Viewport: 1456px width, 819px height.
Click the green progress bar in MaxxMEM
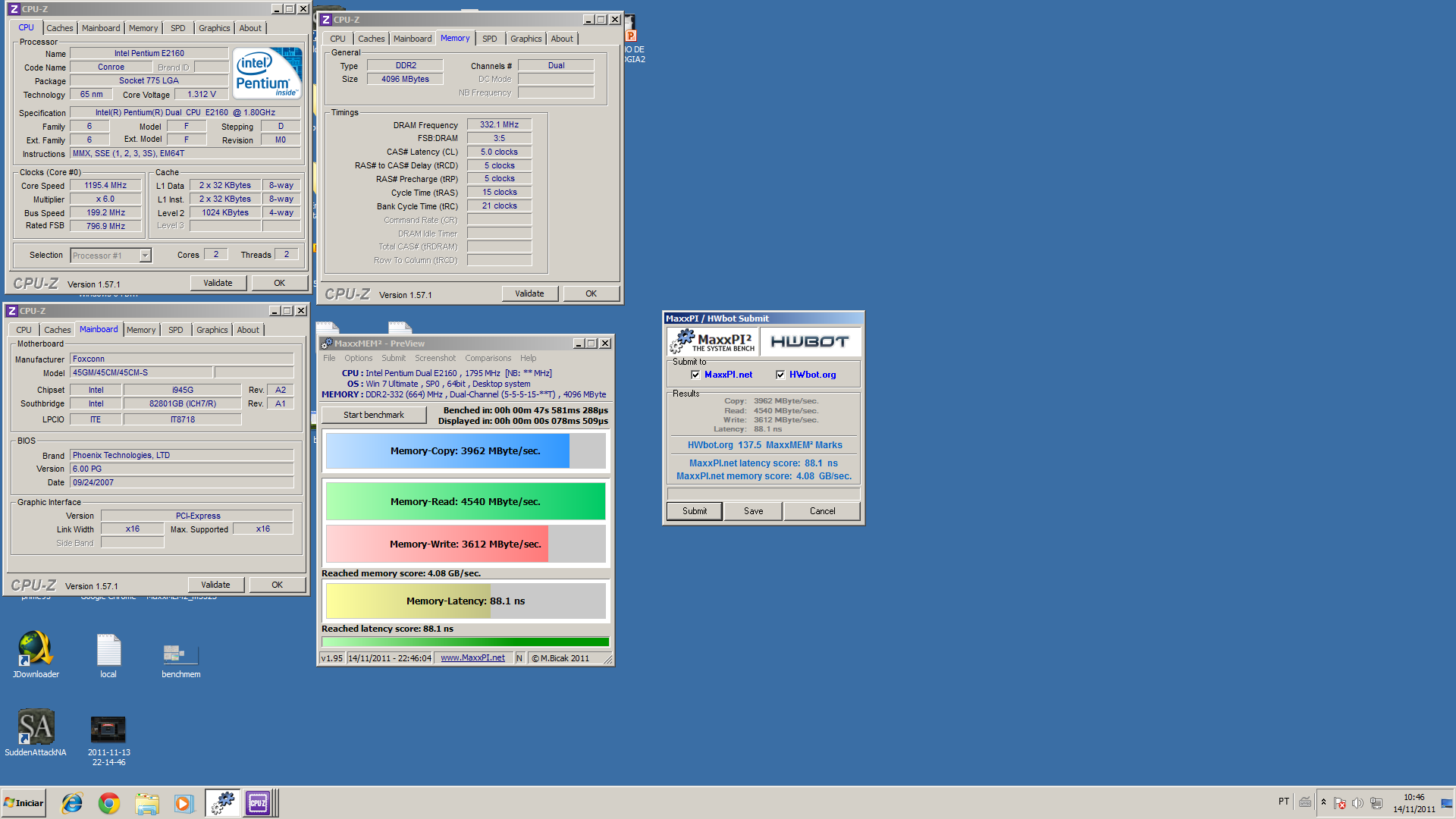[x=466, y=642]
